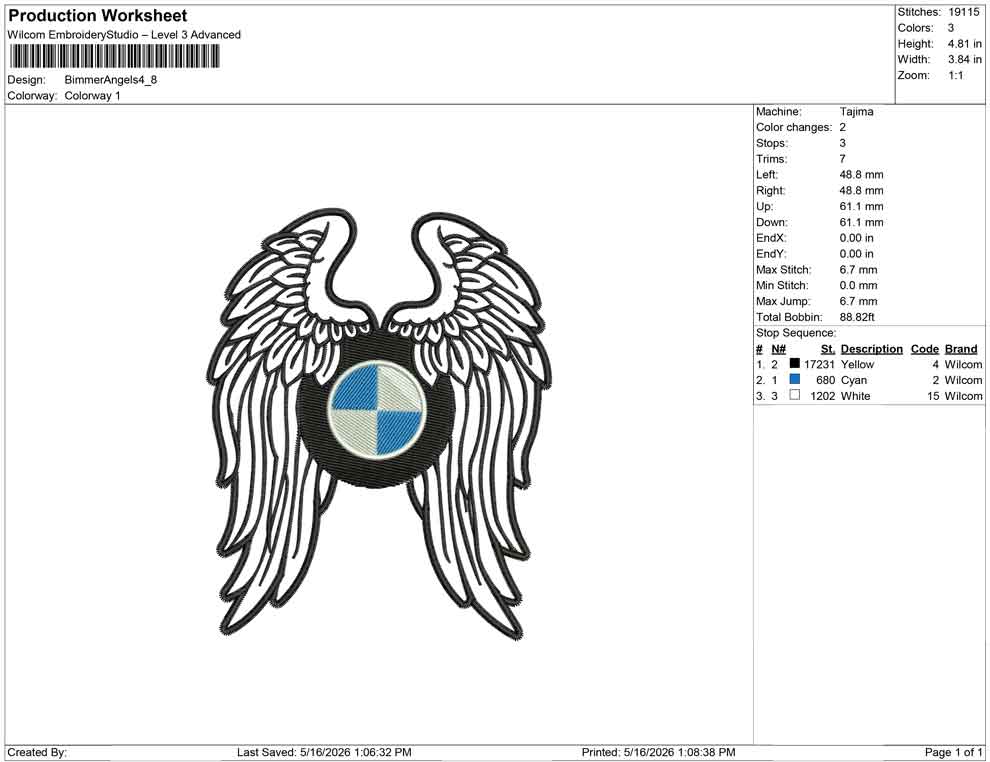Click 'Colorway 1' value
The height and width of the screenshot is (762, 990).
click(x=92, y=96)
